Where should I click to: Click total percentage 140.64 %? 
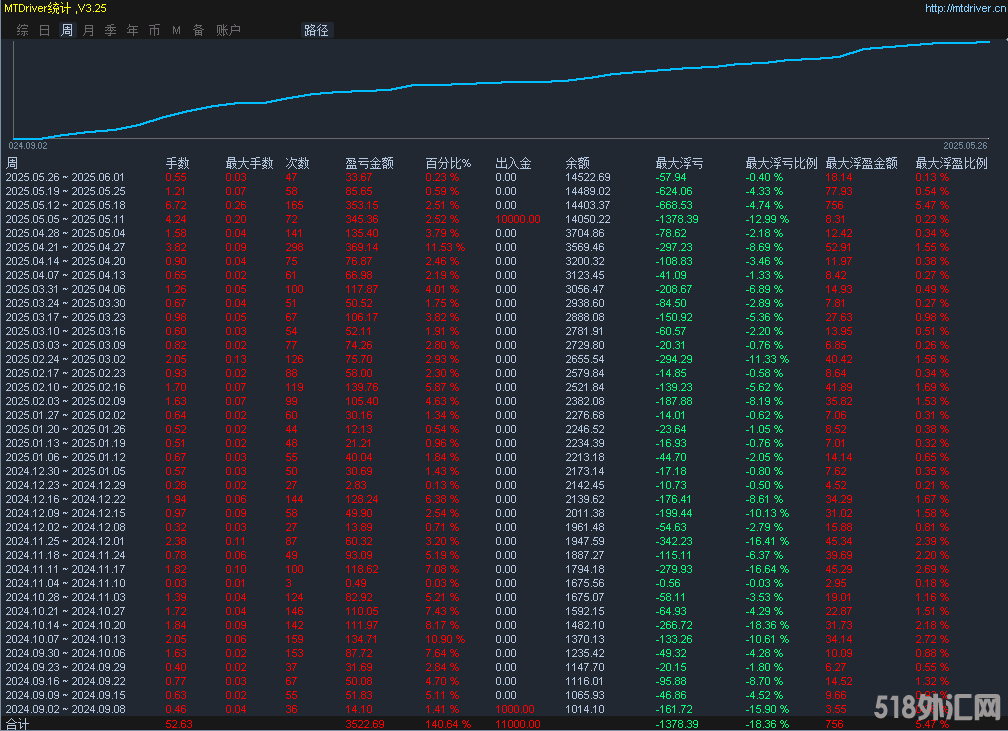(448, 724)
